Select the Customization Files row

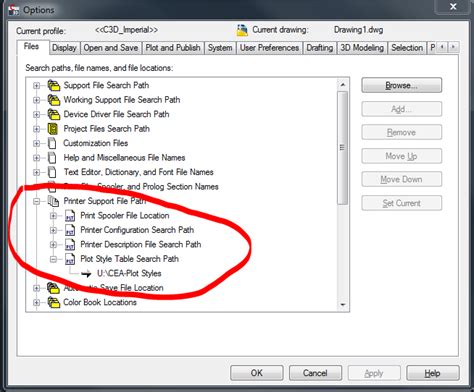point(96,143)
